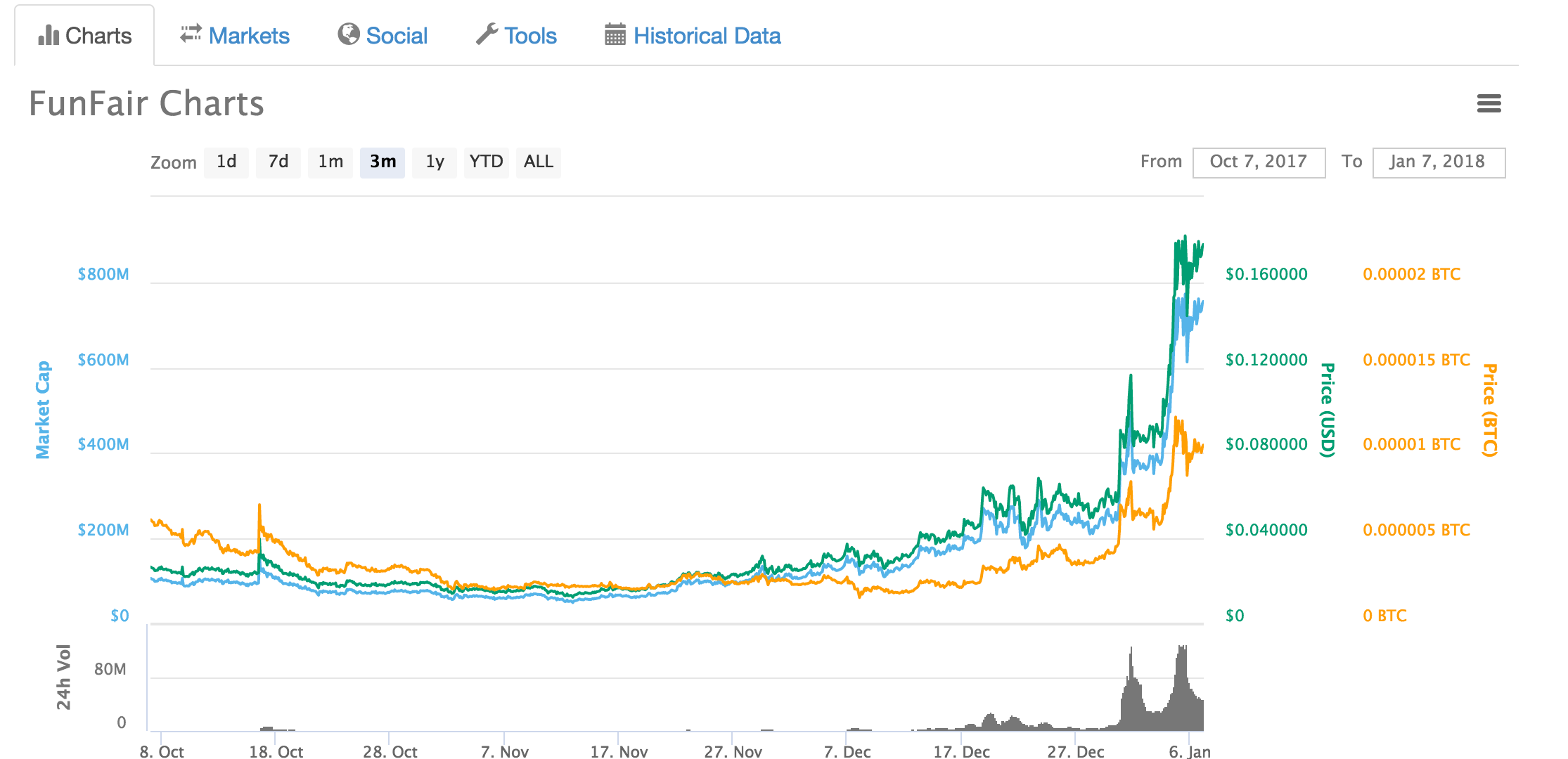Click the 27. Nov date axis label
The width and height of the screenshot is (1568, 759).
(x=733, y=751)
